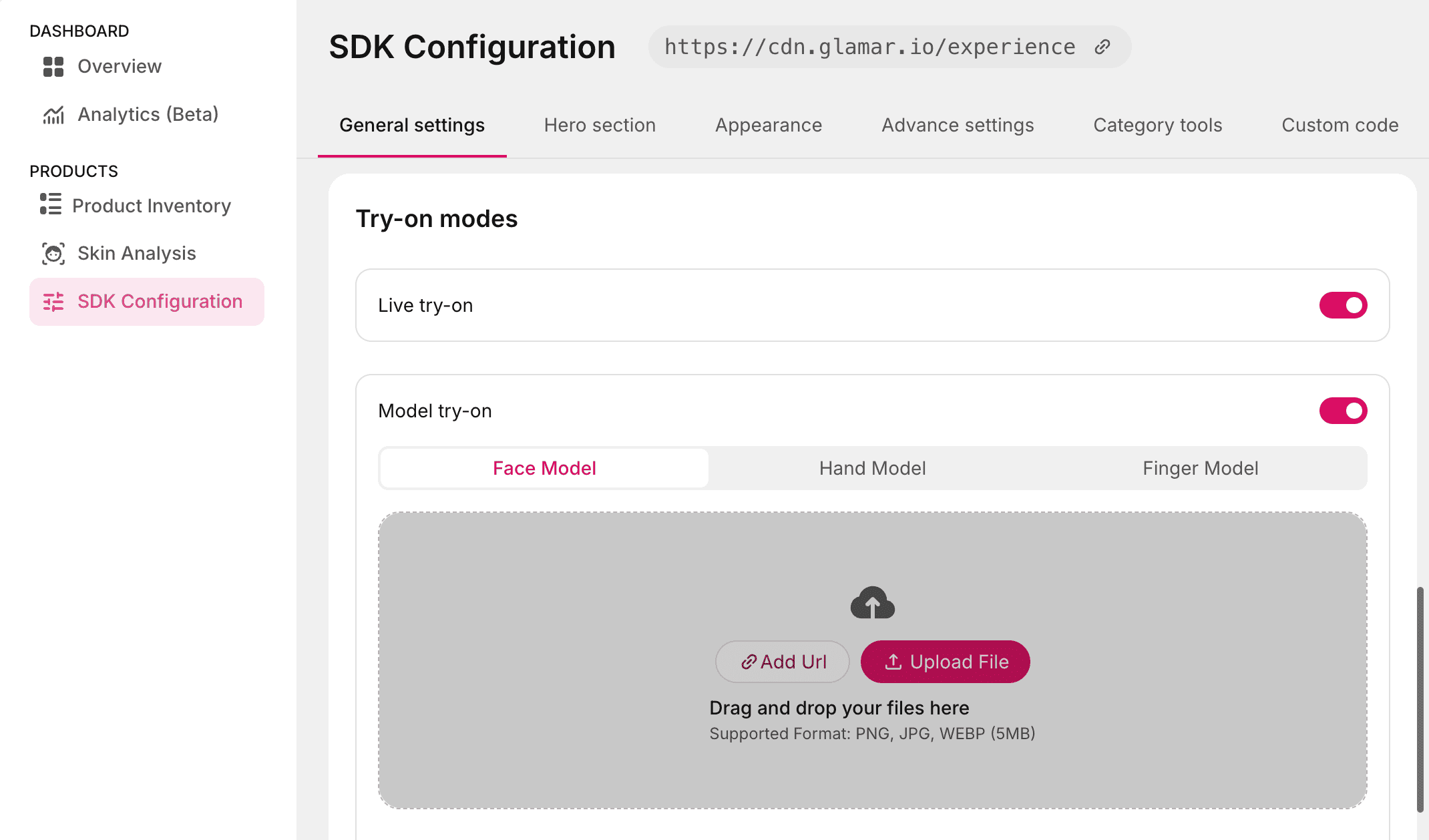Open the Category tools tab
The height and width of the screenshot is (840, 1429).
(x=1158, y=126)
